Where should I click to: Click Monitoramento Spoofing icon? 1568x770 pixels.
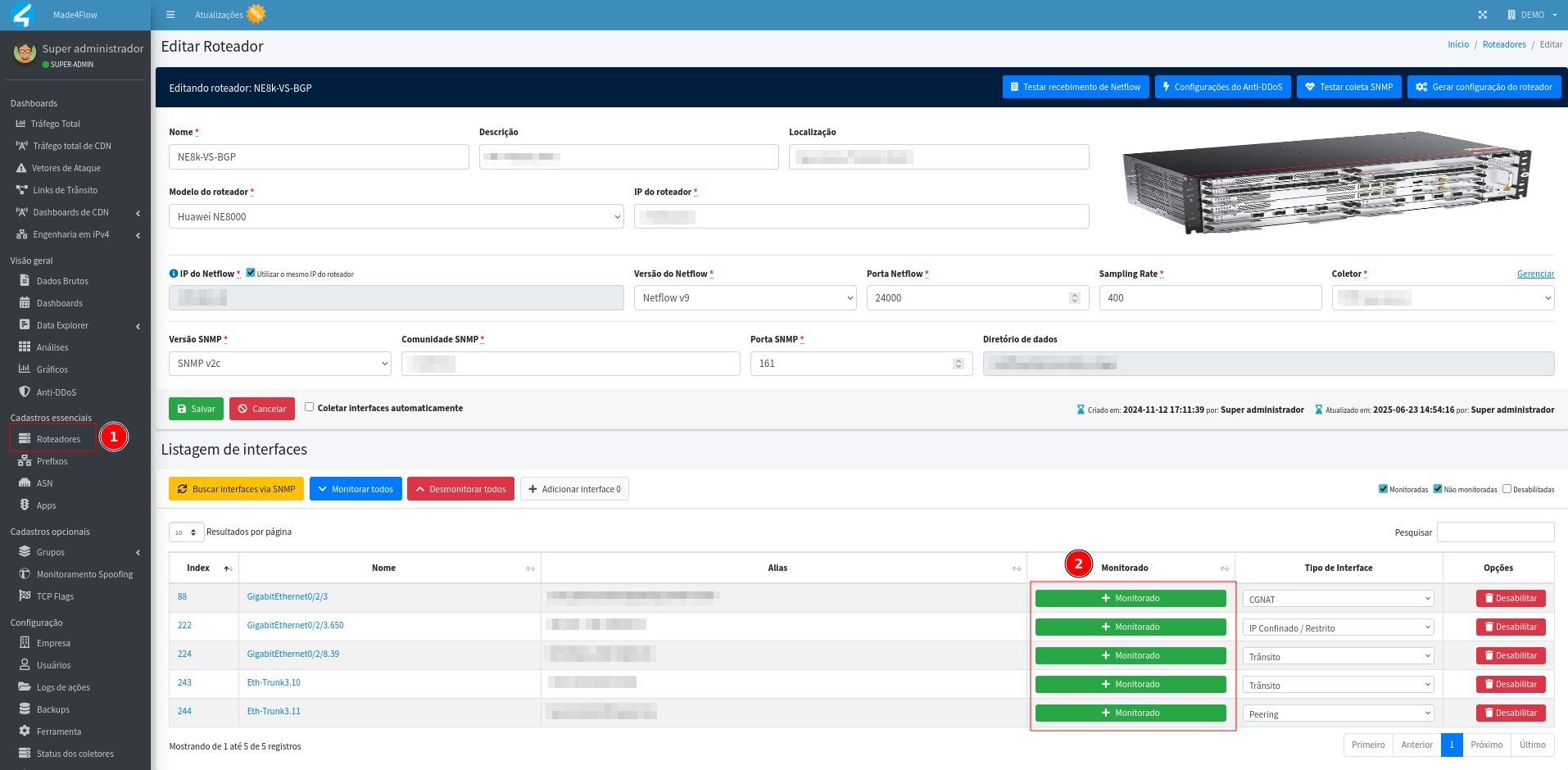25,573
